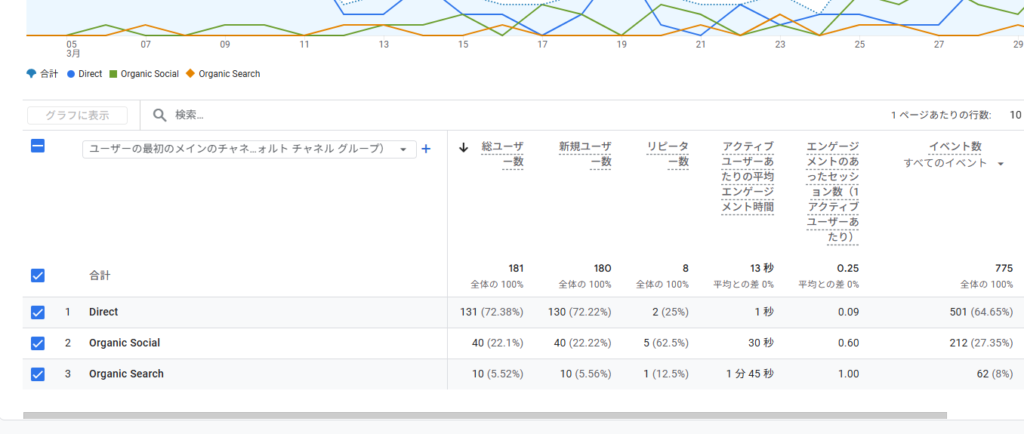Uncheck the Direct row checkbox

(x=38, y=312)
